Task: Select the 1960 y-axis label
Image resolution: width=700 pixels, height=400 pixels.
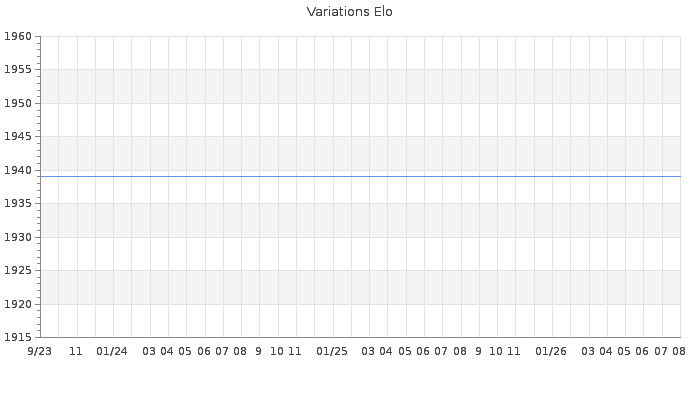Action: [x=18, y=36]
